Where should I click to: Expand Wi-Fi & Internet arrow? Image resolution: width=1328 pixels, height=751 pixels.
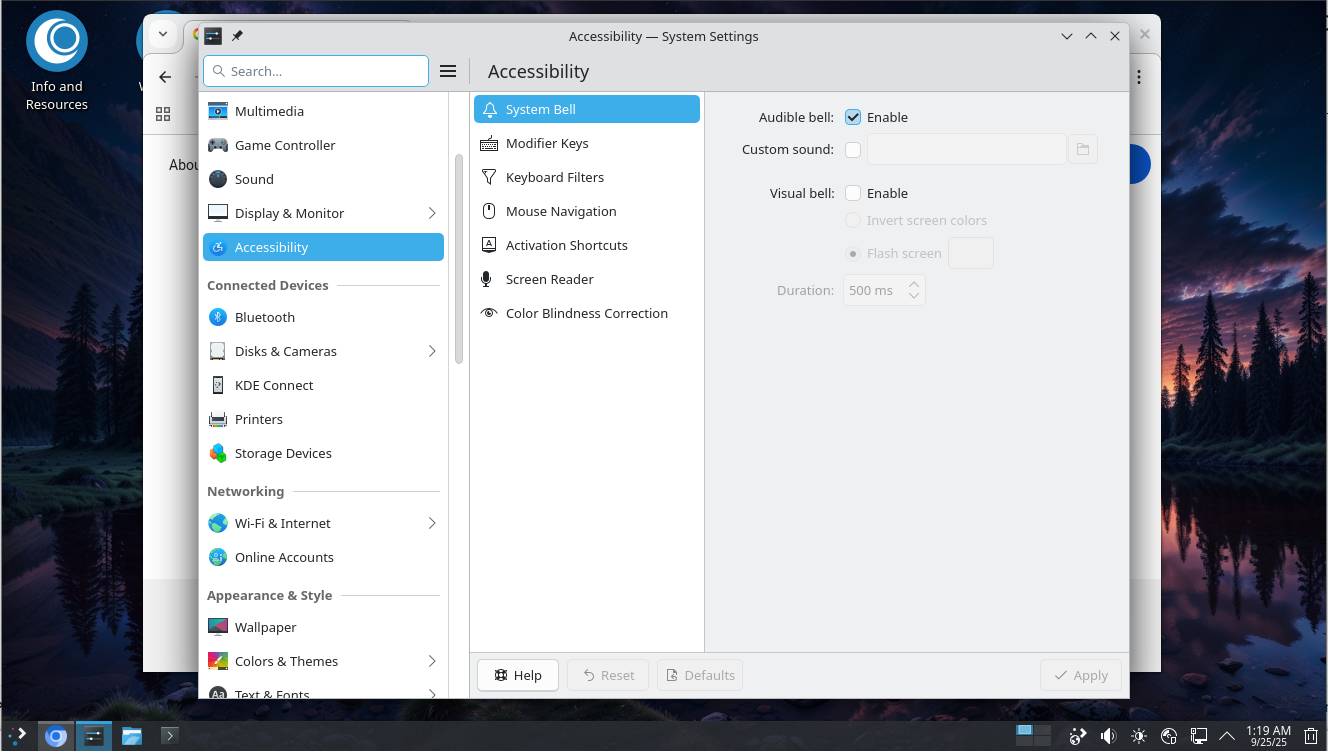pos(432,523)
